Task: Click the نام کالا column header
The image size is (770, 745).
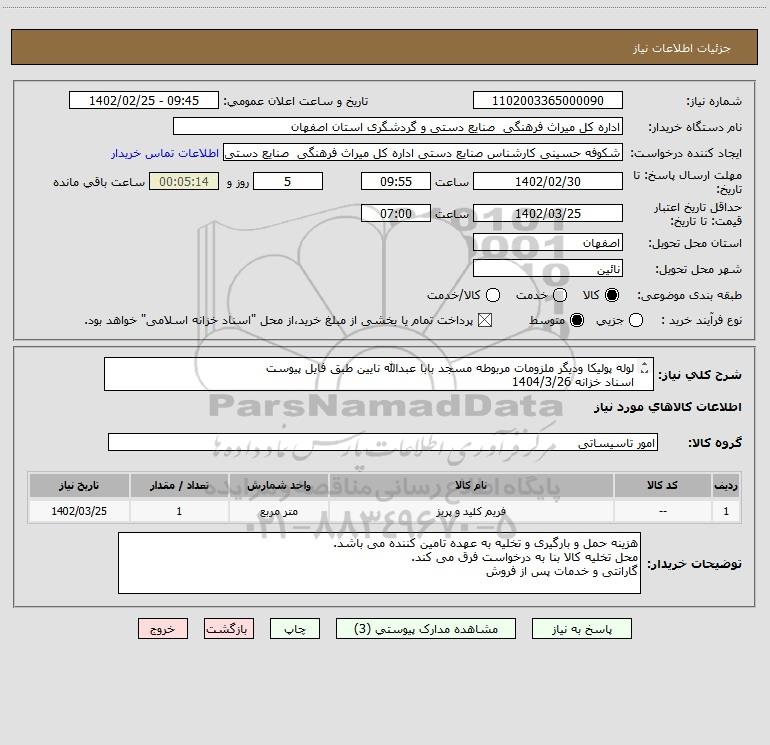Action: coord(471,485)
